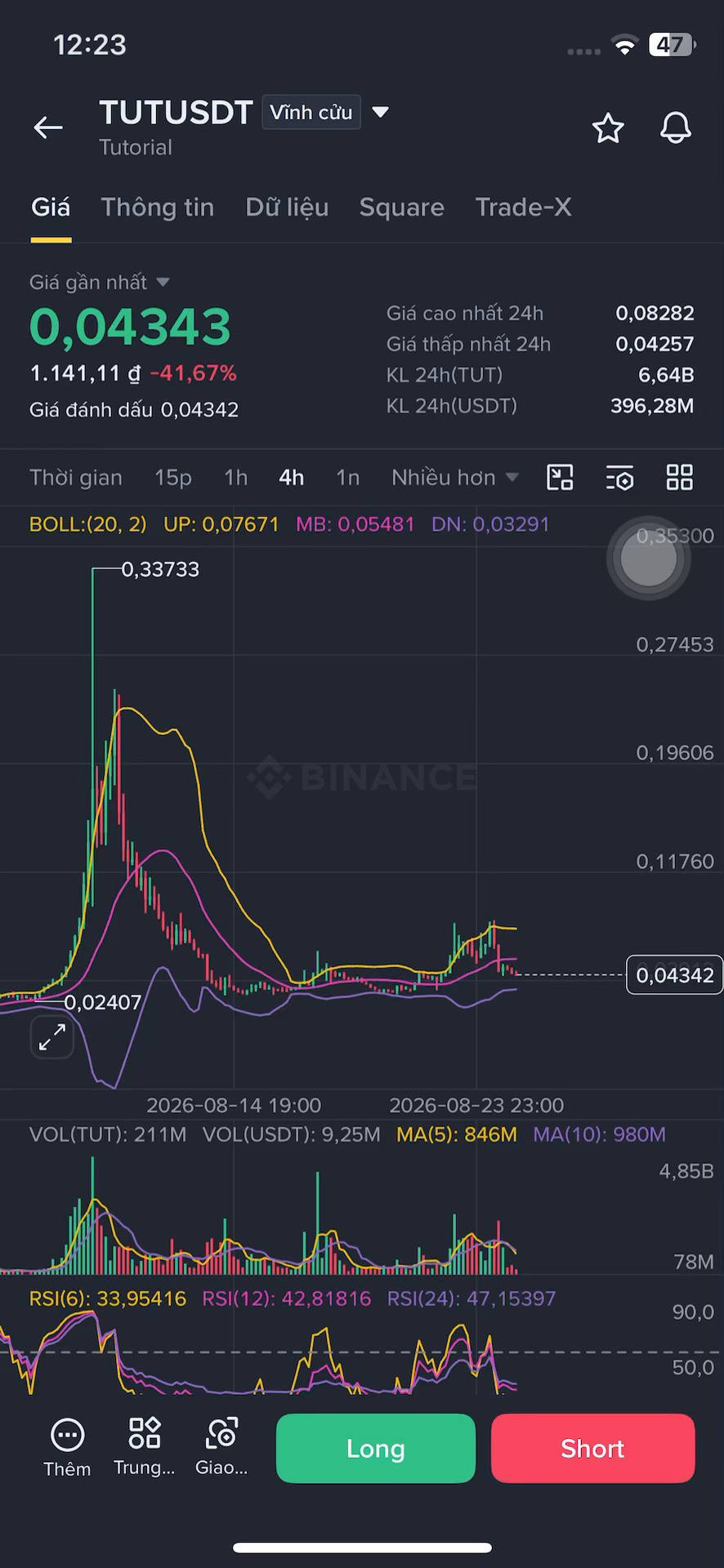The height and width of the screenshot is (1568, 724).
Task: Open multi-chart grid layout icon
Action: click(x=680, y=478)
